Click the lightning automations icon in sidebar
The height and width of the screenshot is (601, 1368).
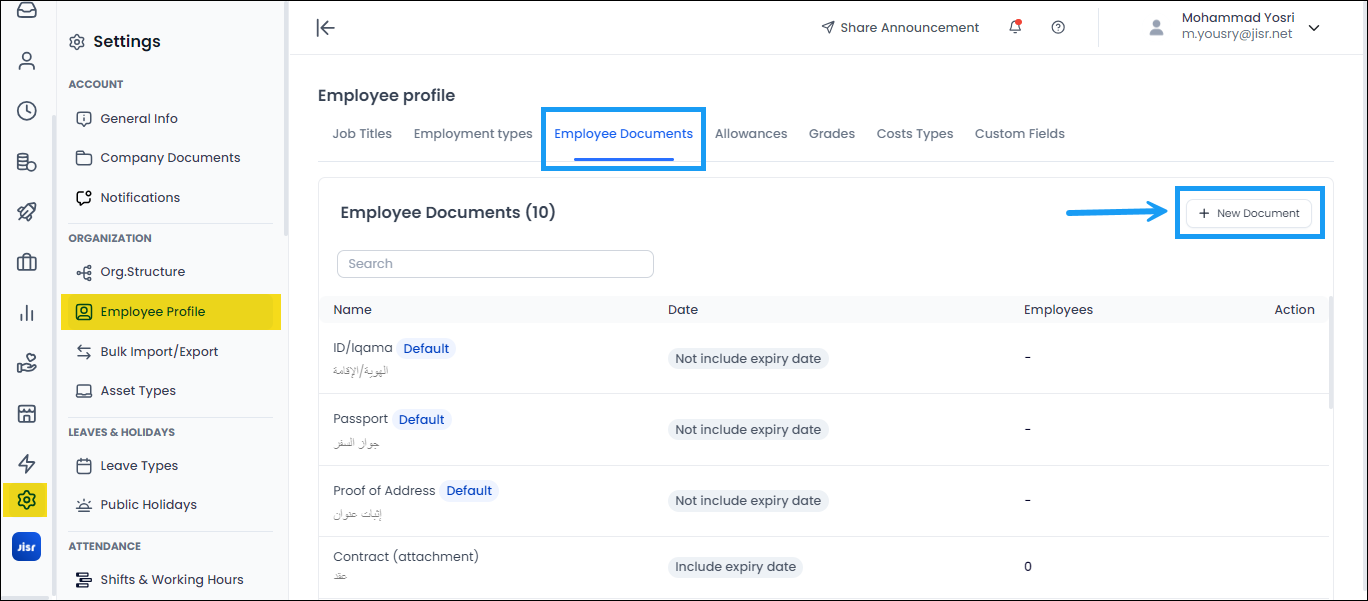click(x=26, y=463)
